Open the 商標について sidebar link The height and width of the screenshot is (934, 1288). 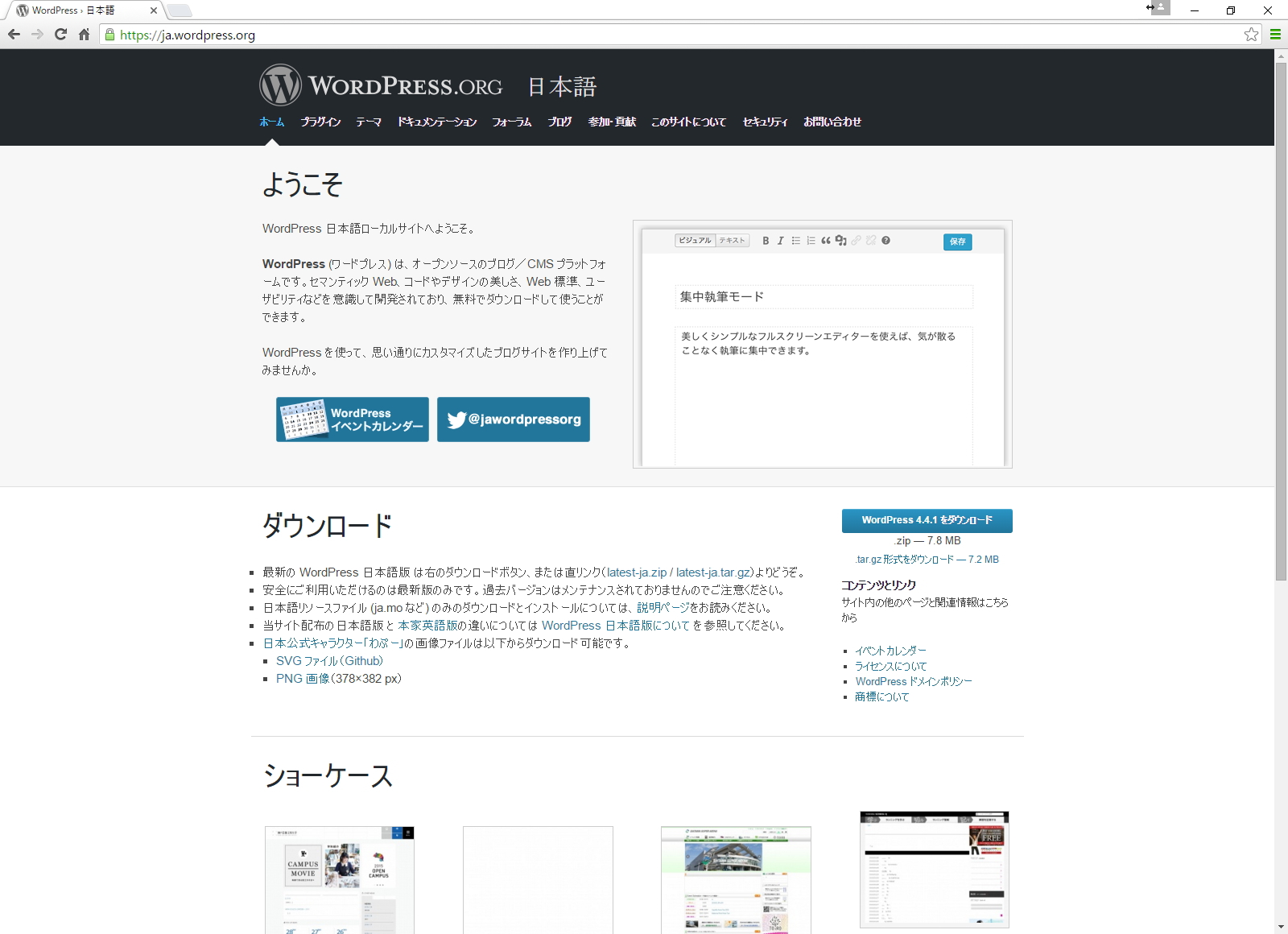pos(881,696)
